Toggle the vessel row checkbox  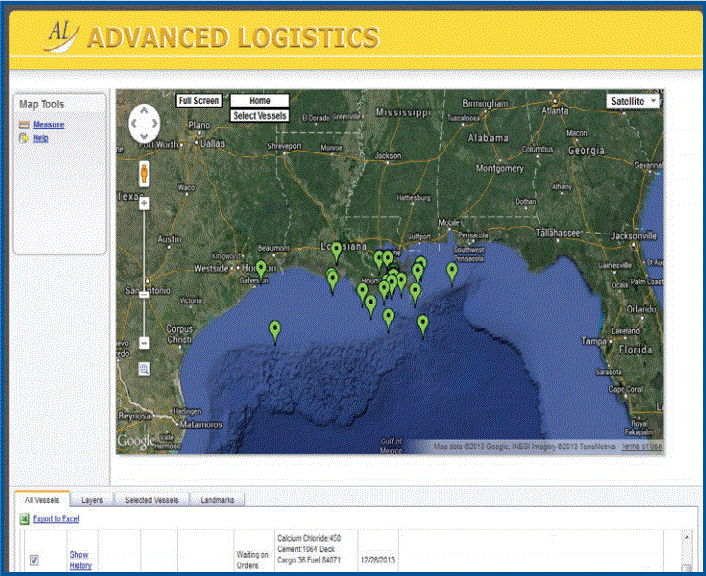pos(34,560)
